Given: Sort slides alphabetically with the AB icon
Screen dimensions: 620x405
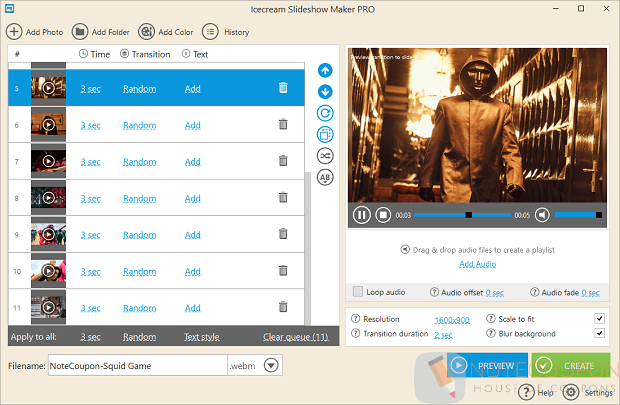Looking at the screenshot, I should click(x=325, y=177).
